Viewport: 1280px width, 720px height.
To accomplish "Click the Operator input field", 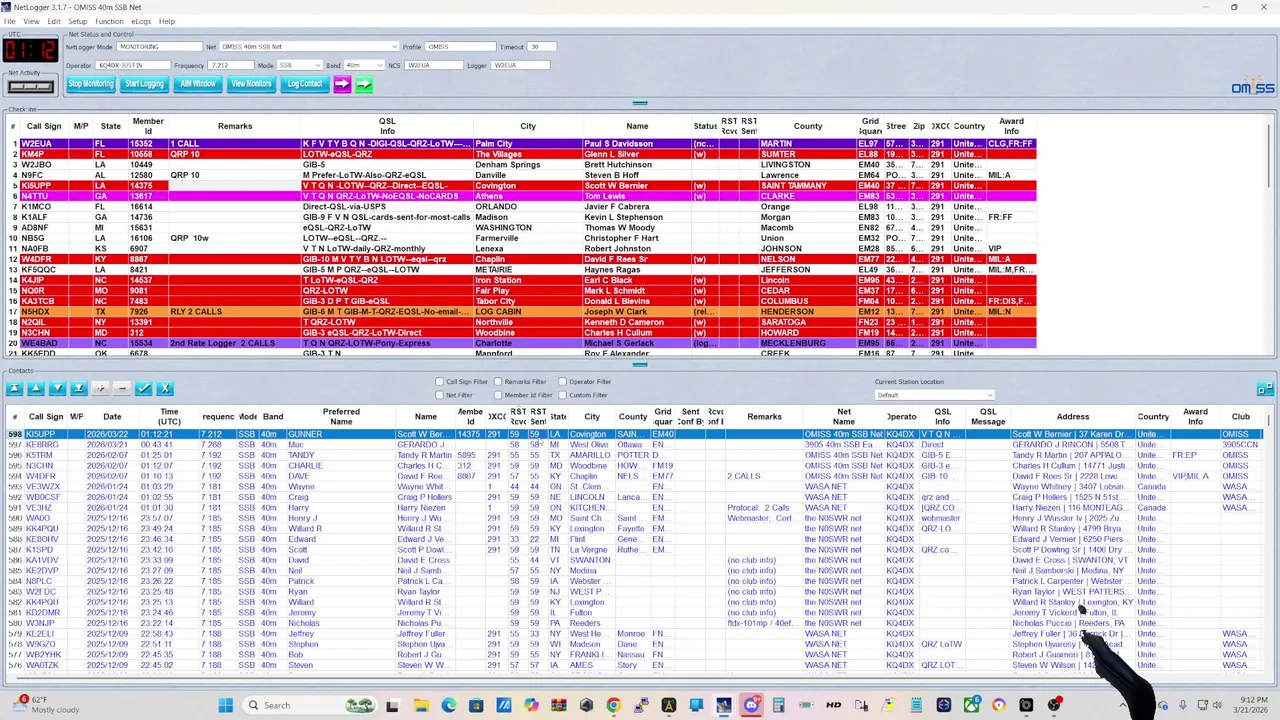I will (x=132, y=65).
